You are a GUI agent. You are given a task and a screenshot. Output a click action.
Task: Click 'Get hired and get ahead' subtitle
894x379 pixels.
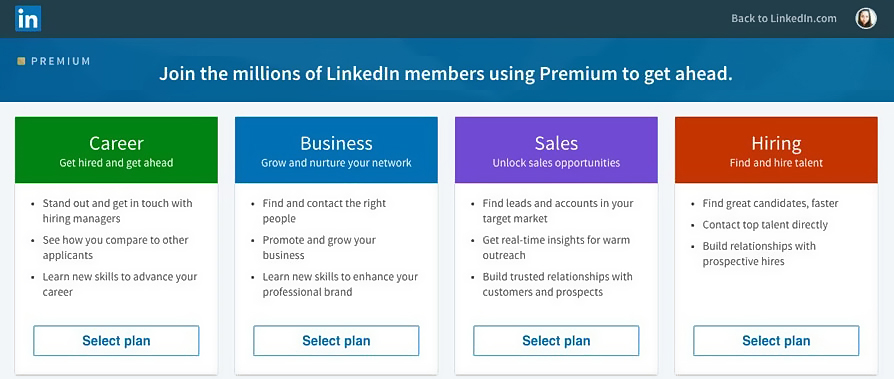(x=116, y=163)
